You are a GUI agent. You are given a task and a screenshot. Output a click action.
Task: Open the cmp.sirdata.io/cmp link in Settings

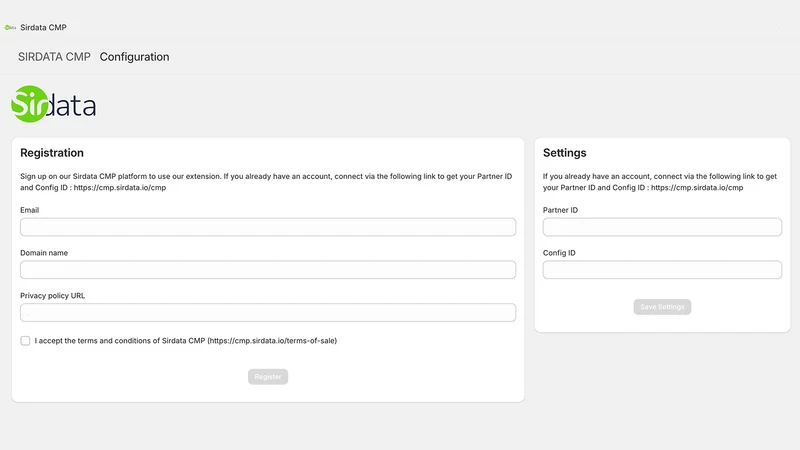[697, 188]
